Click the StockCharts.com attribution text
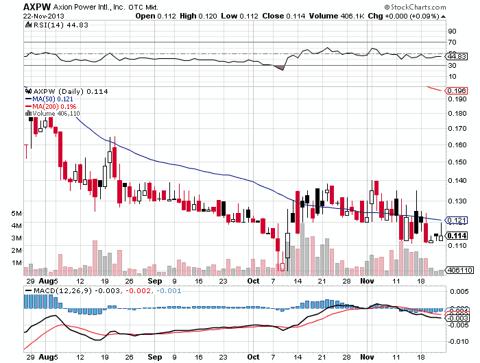Viewport: 480px width, 363px height. 415,7
